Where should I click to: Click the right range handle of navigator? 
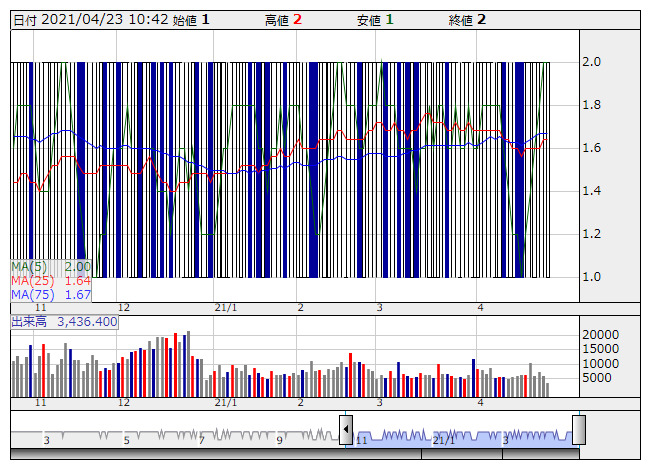coord(579,430)
